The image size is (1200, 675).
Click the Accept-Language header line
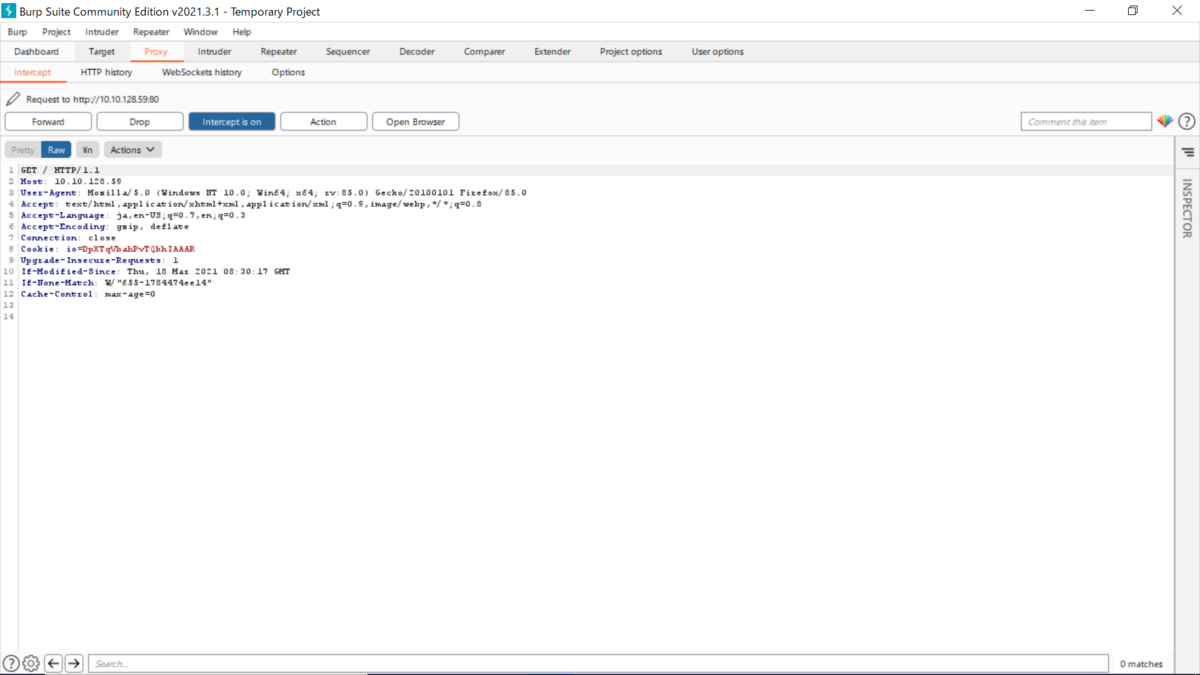coord(133,215)
